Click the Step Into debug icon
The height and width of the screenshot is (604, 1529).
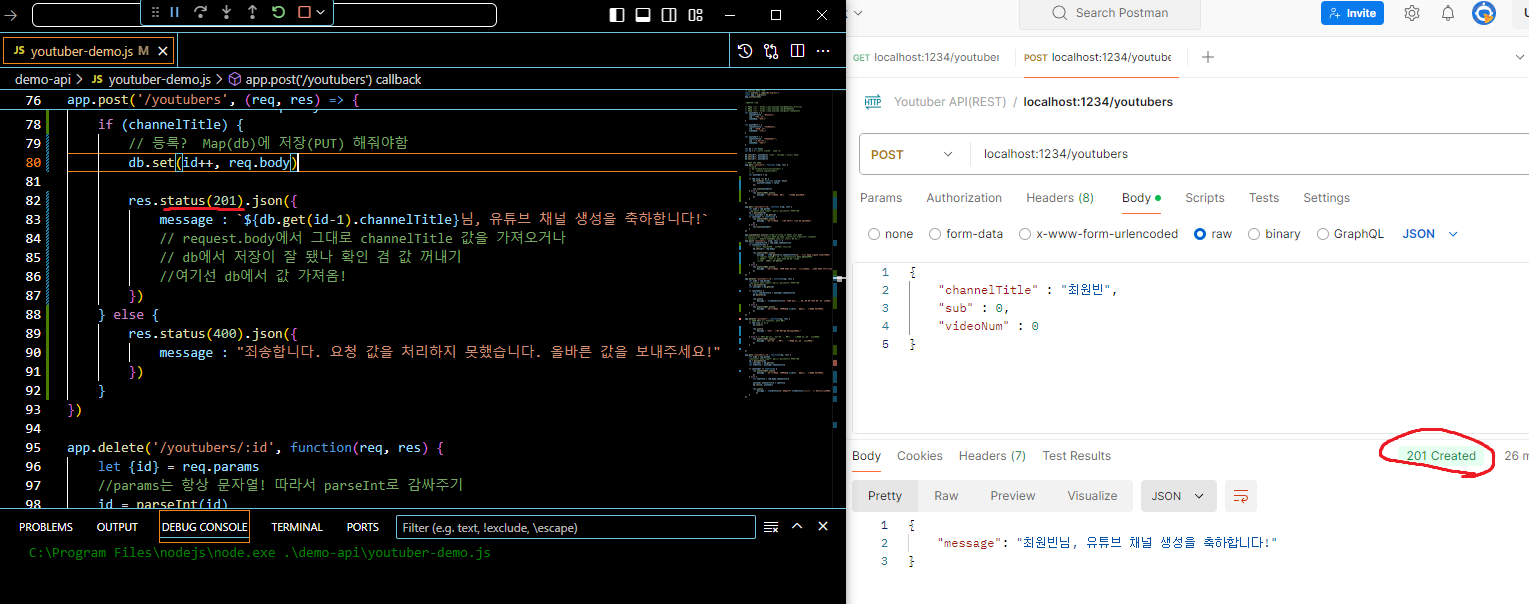tap(227, 12)
